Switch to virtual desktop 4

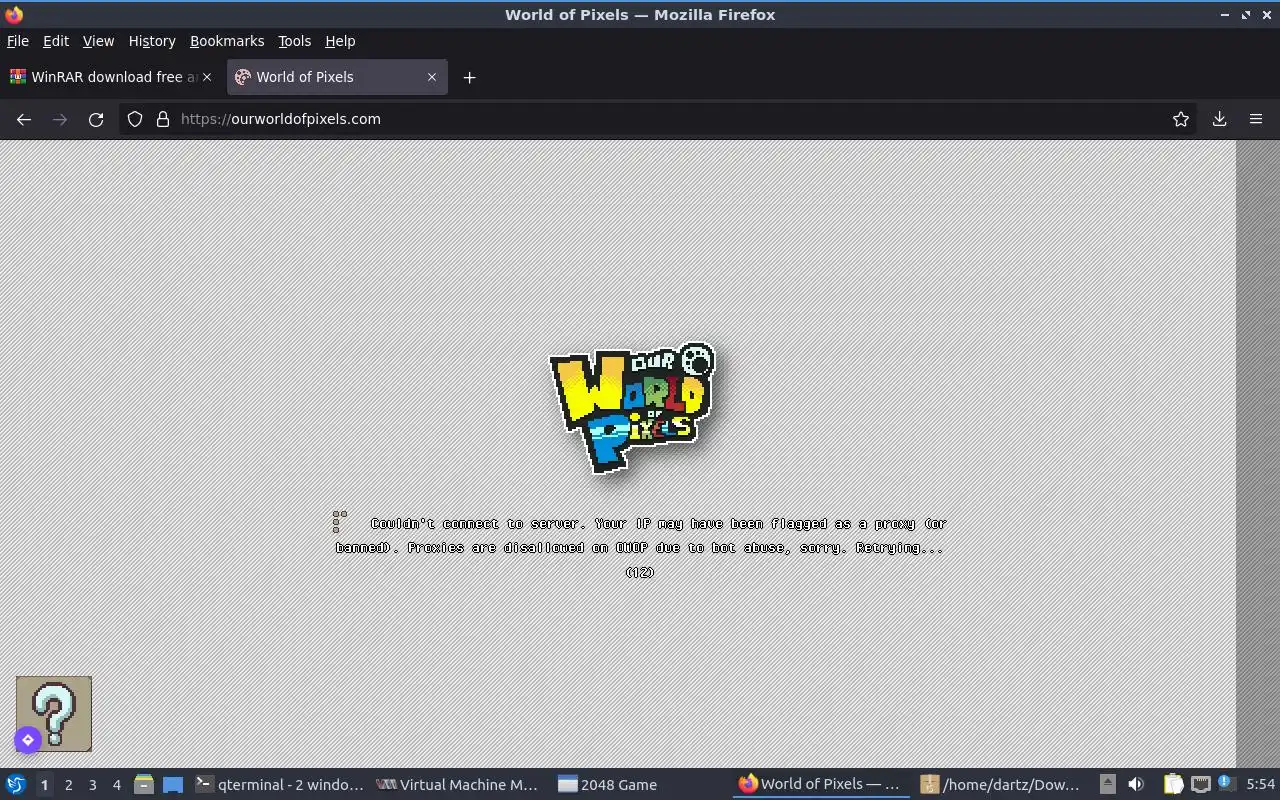[x=116, y=785]
